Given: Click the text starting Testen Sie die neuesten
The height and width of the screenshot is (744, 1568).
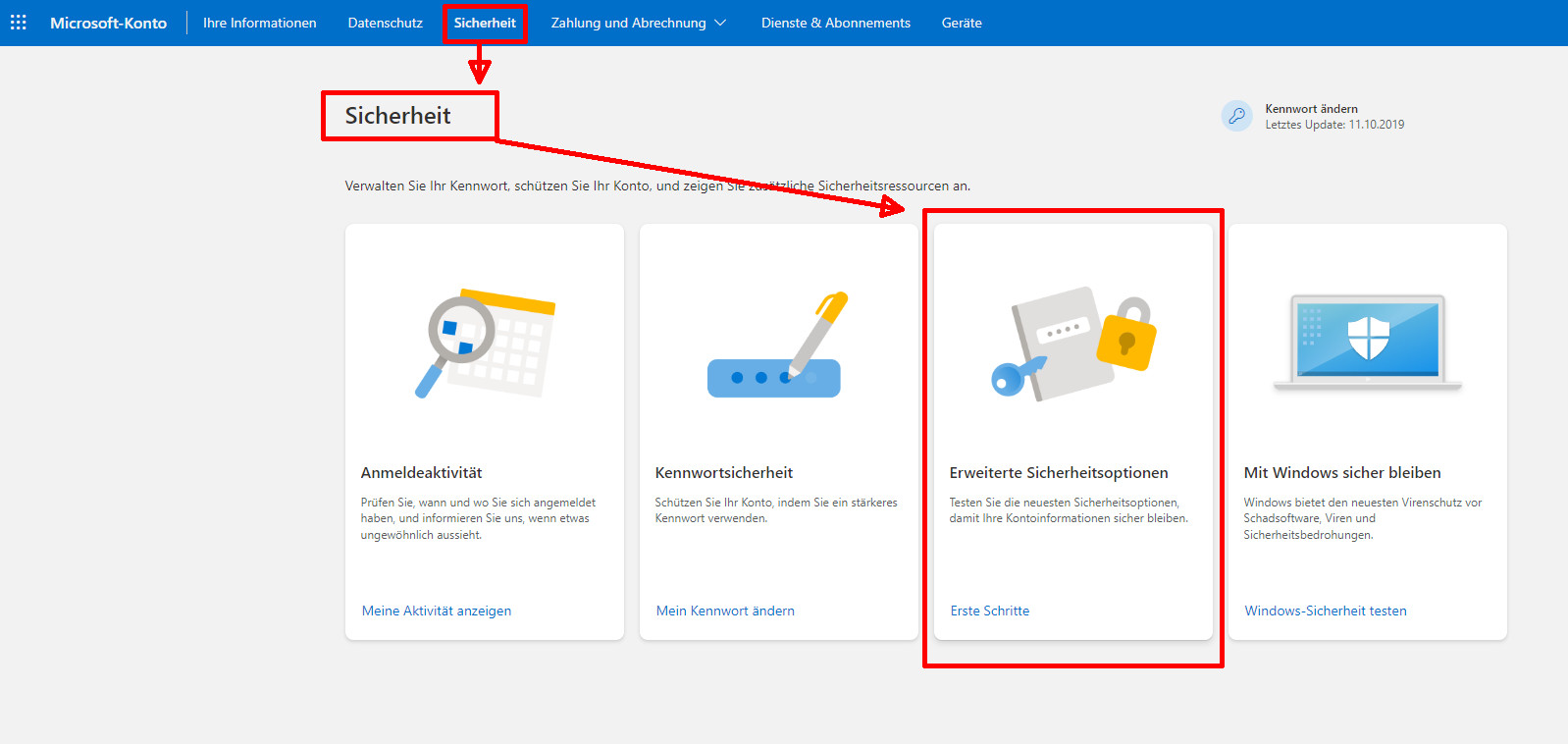Looking at the screenshot, I should (x=1069, y=510).
